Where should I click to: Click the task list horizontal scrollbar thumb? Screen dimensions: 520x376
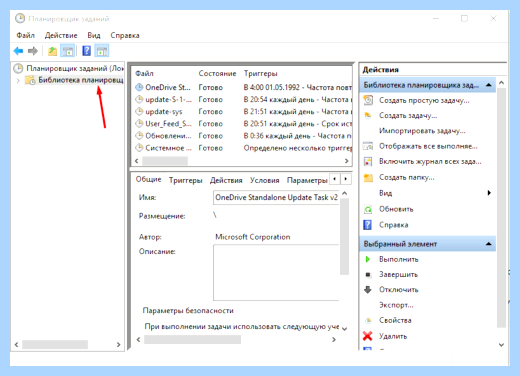(x=165, y=161)
